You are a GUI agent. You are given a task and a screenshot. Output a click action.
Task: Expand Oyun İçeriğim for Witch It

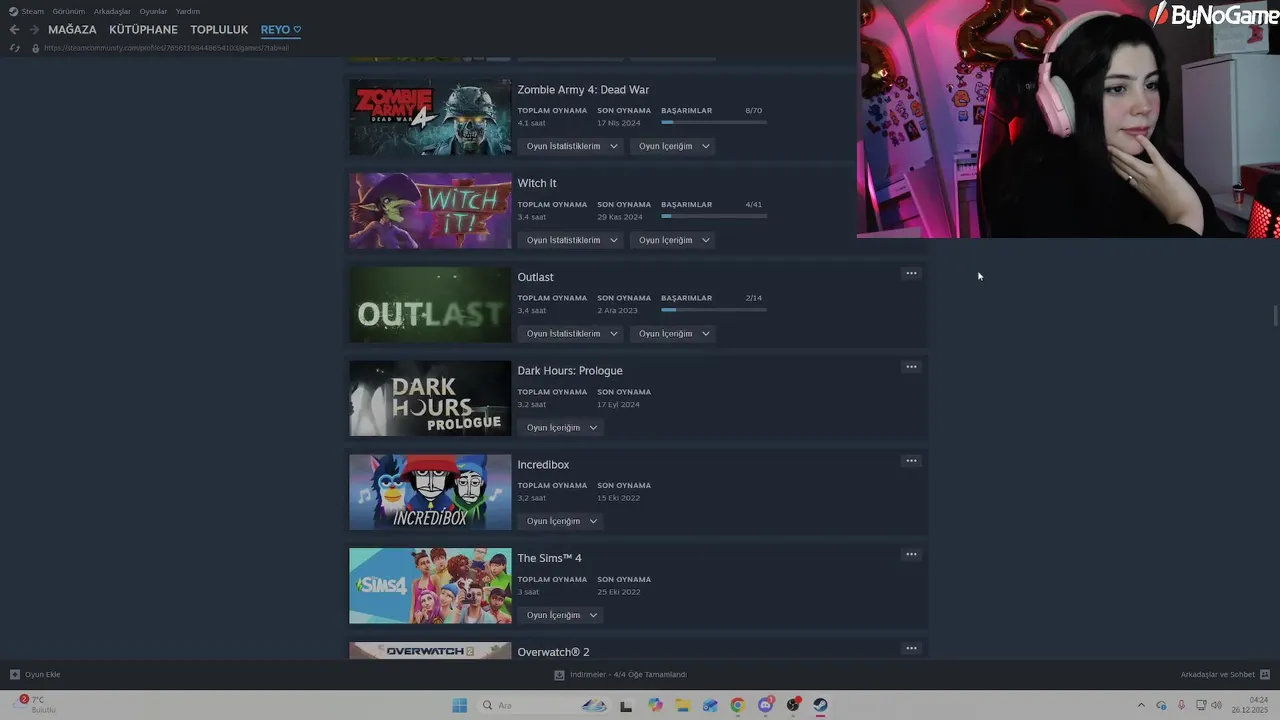674,240
